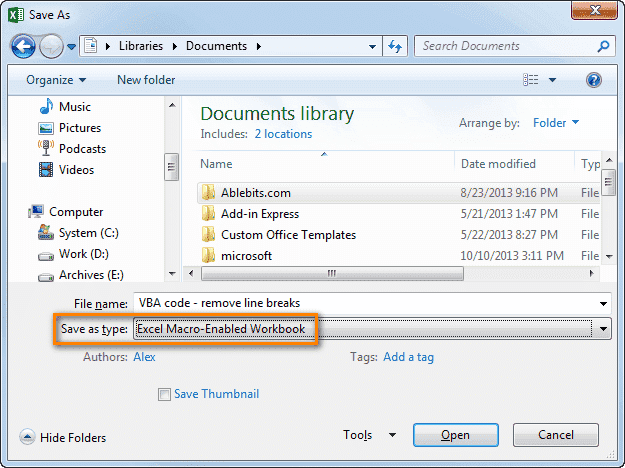Open the Organize menu
The image size is (625, 468).
[56, 80]
